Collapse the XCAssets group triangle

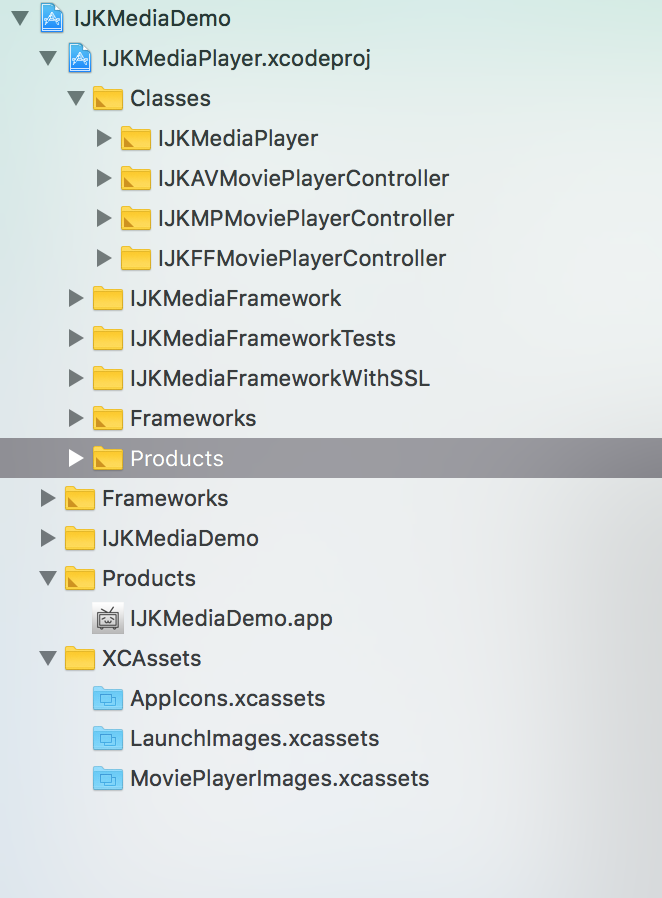(48, 658)
